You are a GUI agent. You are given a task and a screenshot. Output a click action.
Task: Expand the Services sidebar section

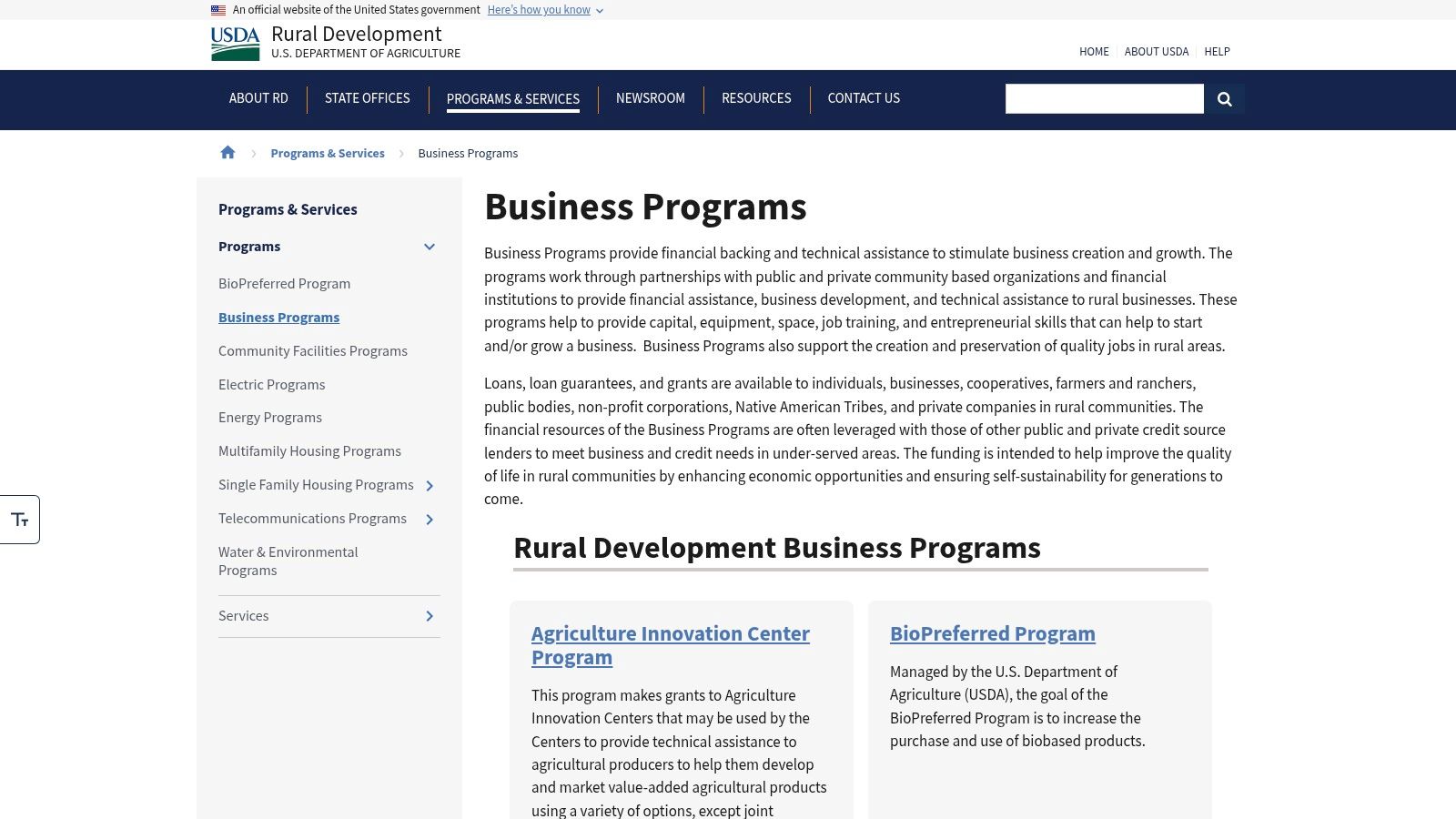pos(430,616)
